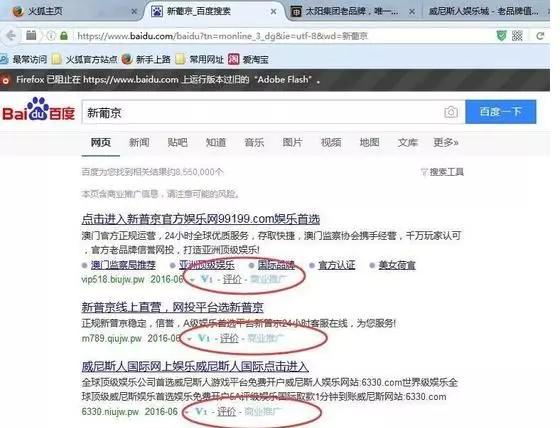Click V1 credit badge on 6330.niujw.pw result
Screen dimensions: 560x428
point(201,412)
